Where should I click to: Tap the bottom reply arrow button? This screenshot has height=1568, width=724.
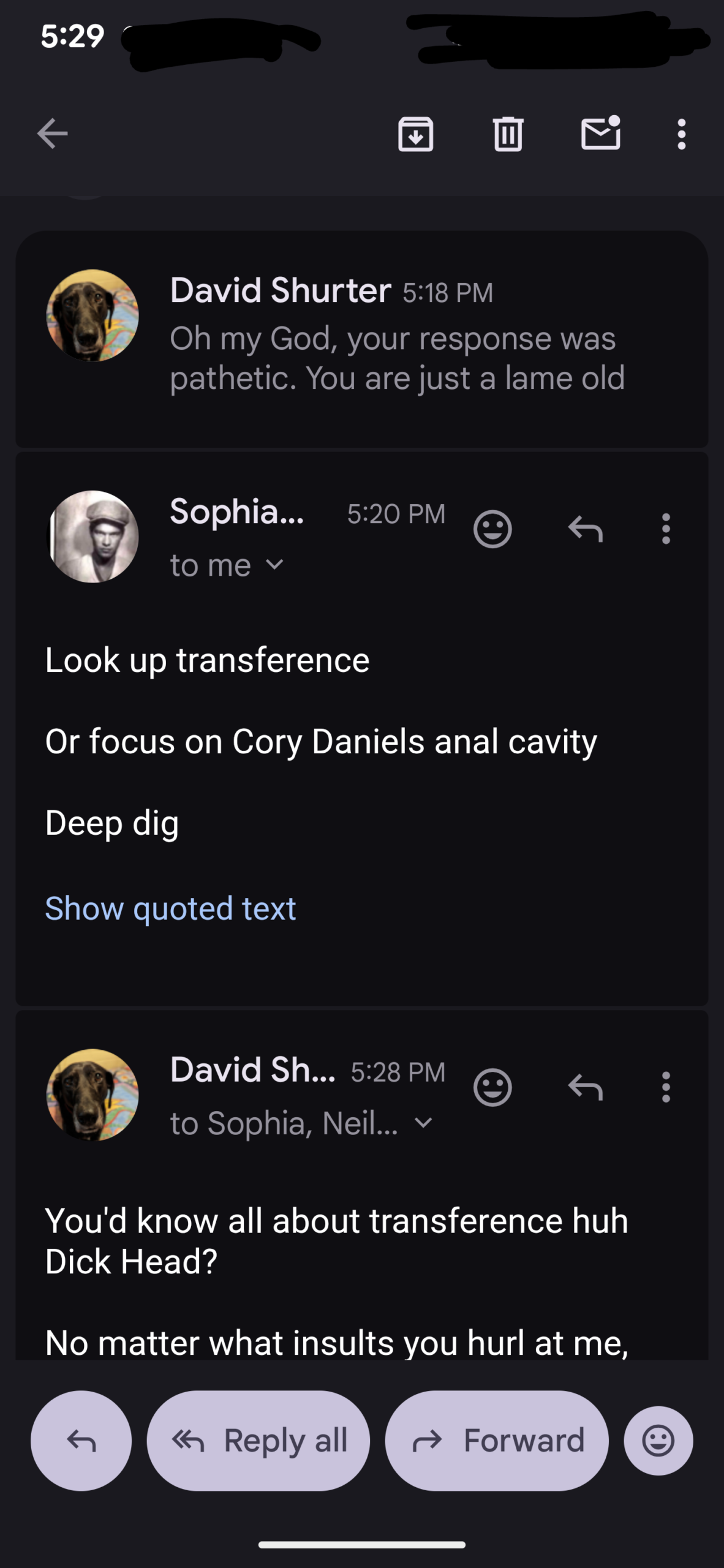coord(81,1441)
